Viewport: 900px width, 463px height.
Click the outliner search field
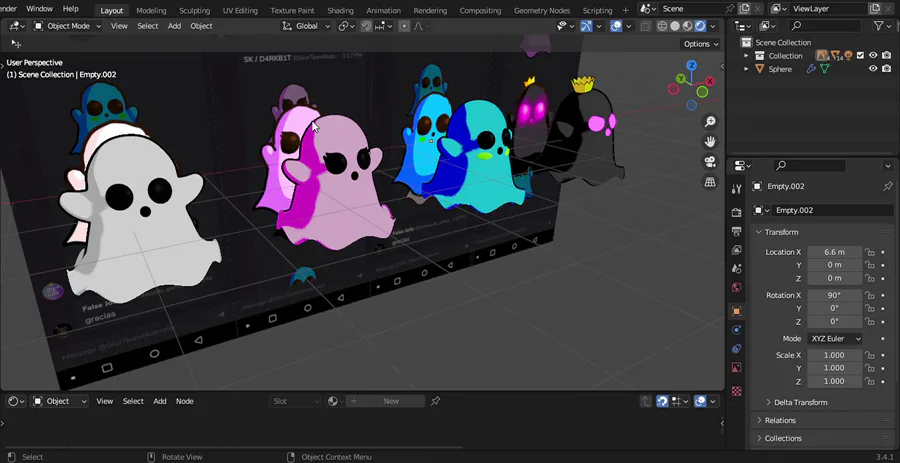[824, 26]
